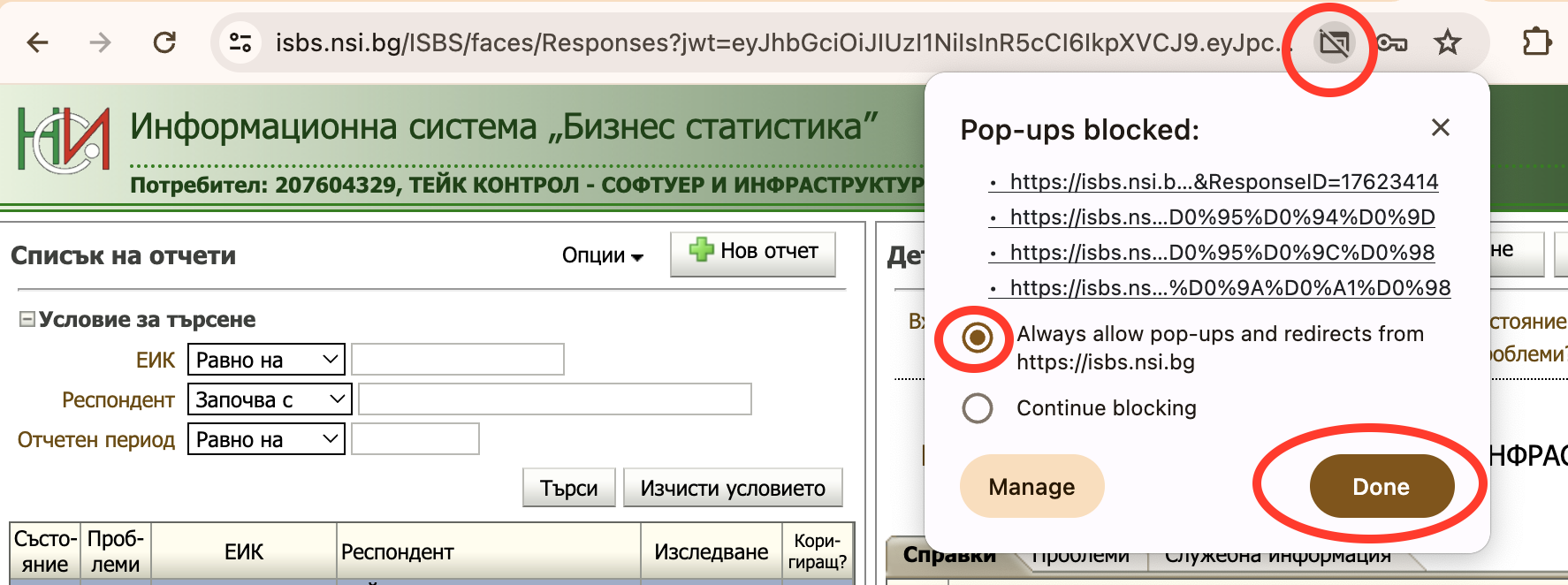This screenshot has height=585, width=1568.
Task: Switch to the Служебна информация tab
Action: pyautogui.click(x=1278, y=556)
